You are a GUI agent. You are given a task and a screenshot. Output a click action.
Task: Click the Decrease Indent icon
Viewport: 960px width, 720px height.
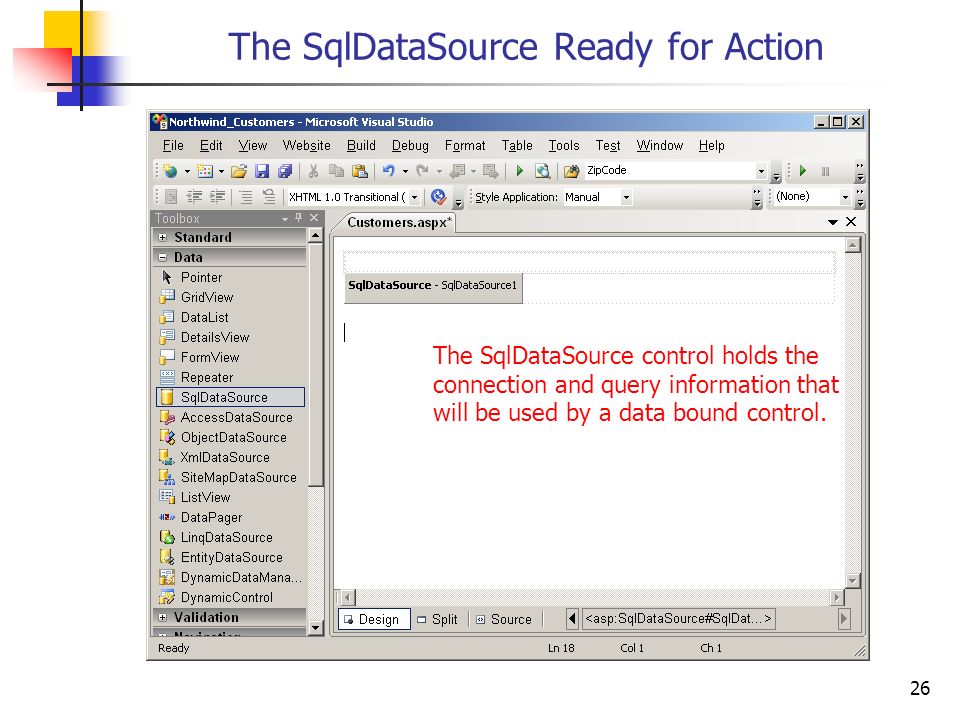click(x=194, y=197)
